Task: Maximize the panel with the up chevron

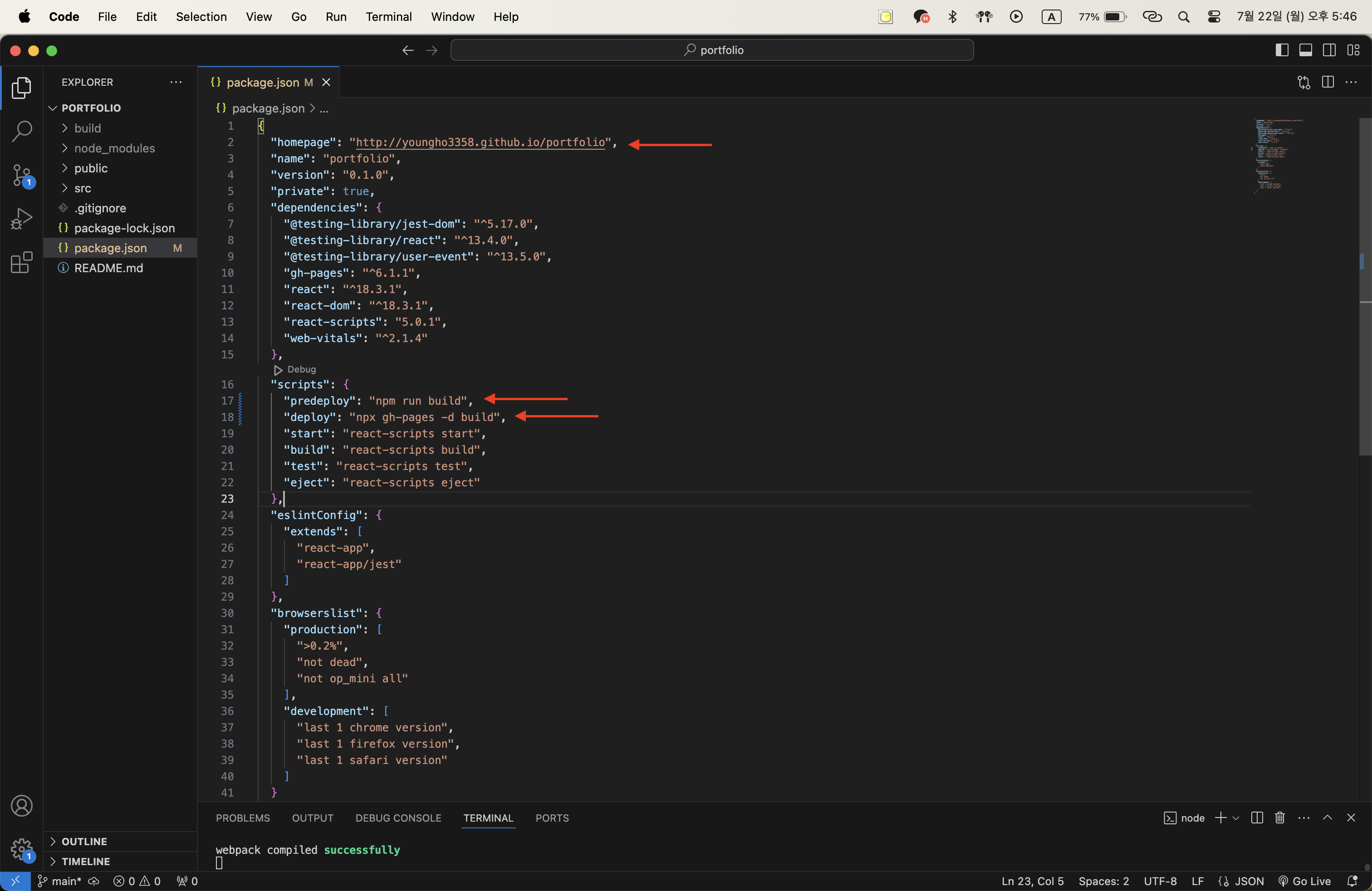Action: click(x=1328, y=818)
